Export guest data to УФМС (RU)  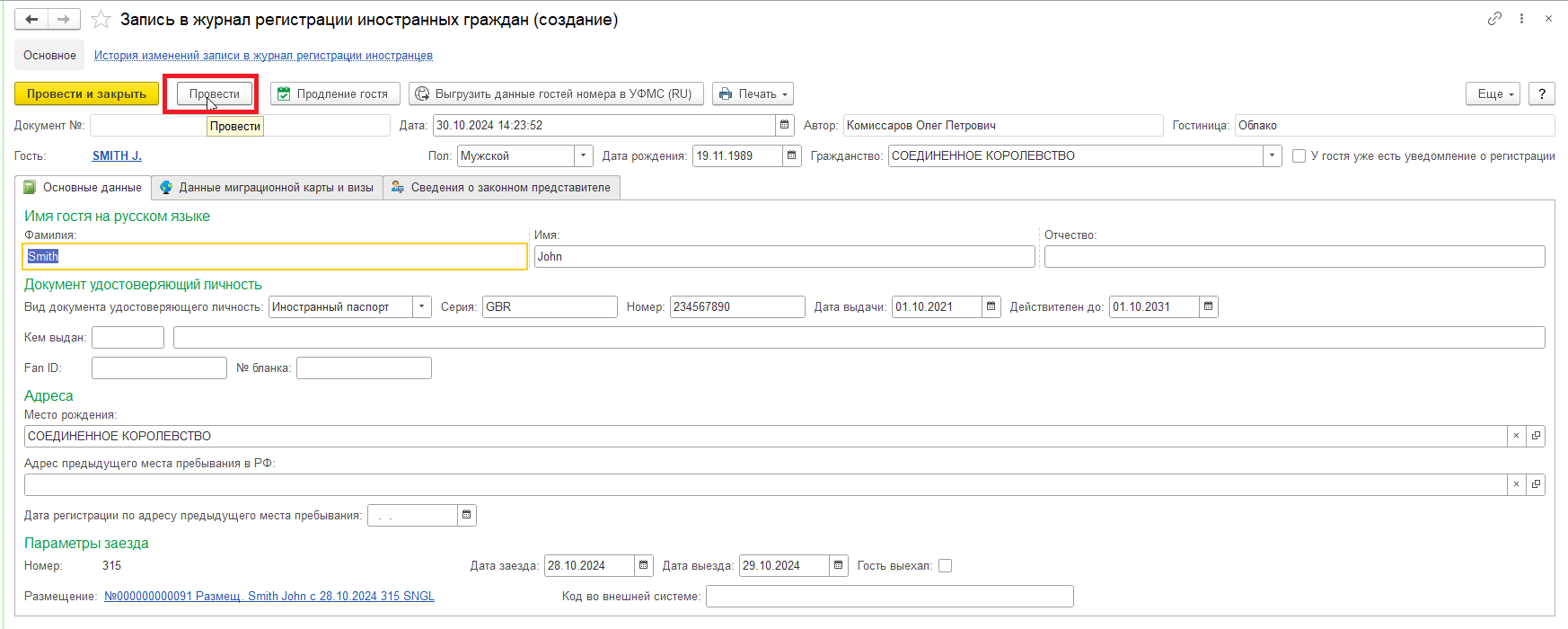556,93
